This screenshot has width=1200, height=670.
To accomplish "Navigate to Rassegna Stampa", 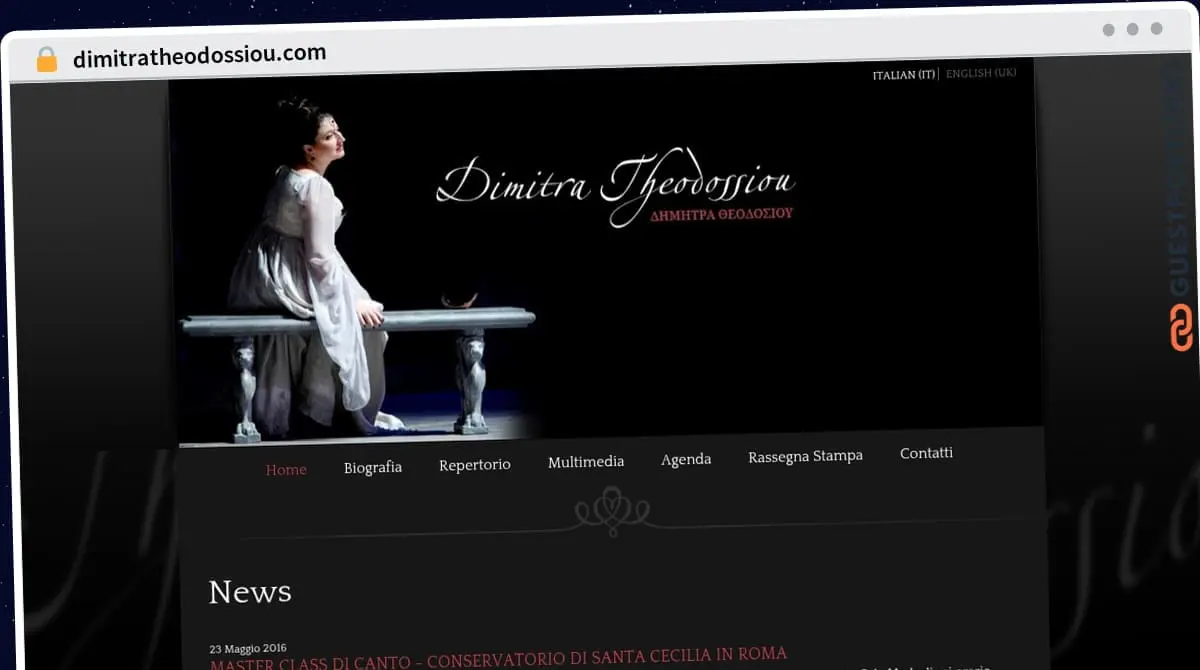I will [x=805, y=456].
